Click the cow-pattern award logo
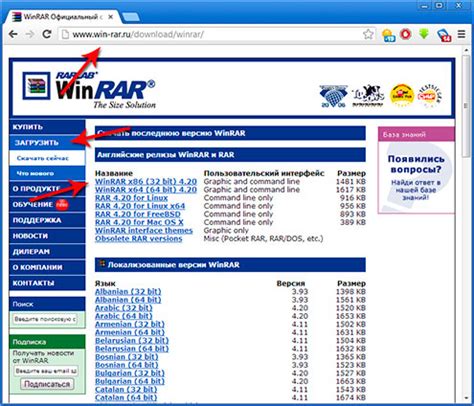Image resolution: width=474 pixels, height=406 pixels. point(368,95)
